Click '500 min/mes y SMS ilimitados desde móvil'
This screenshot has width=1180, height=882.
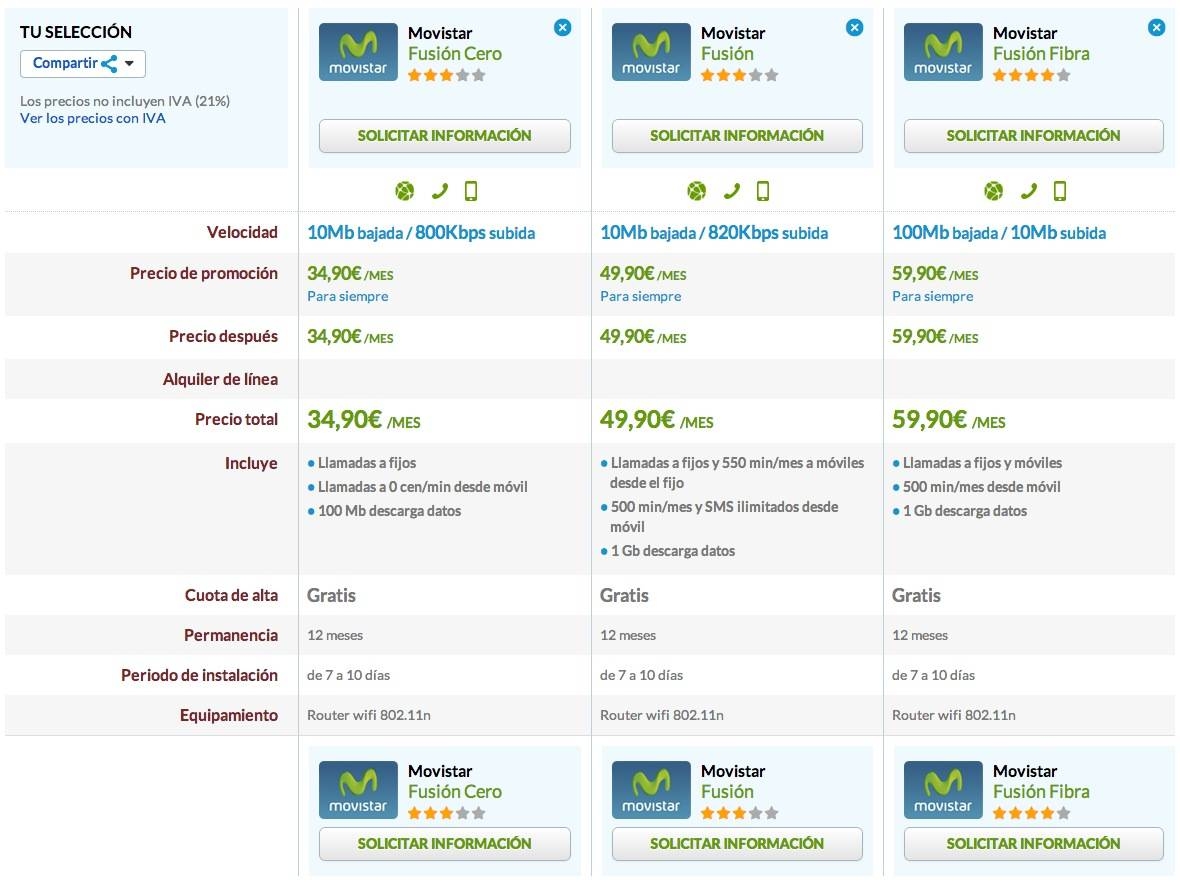pos(724,516)
